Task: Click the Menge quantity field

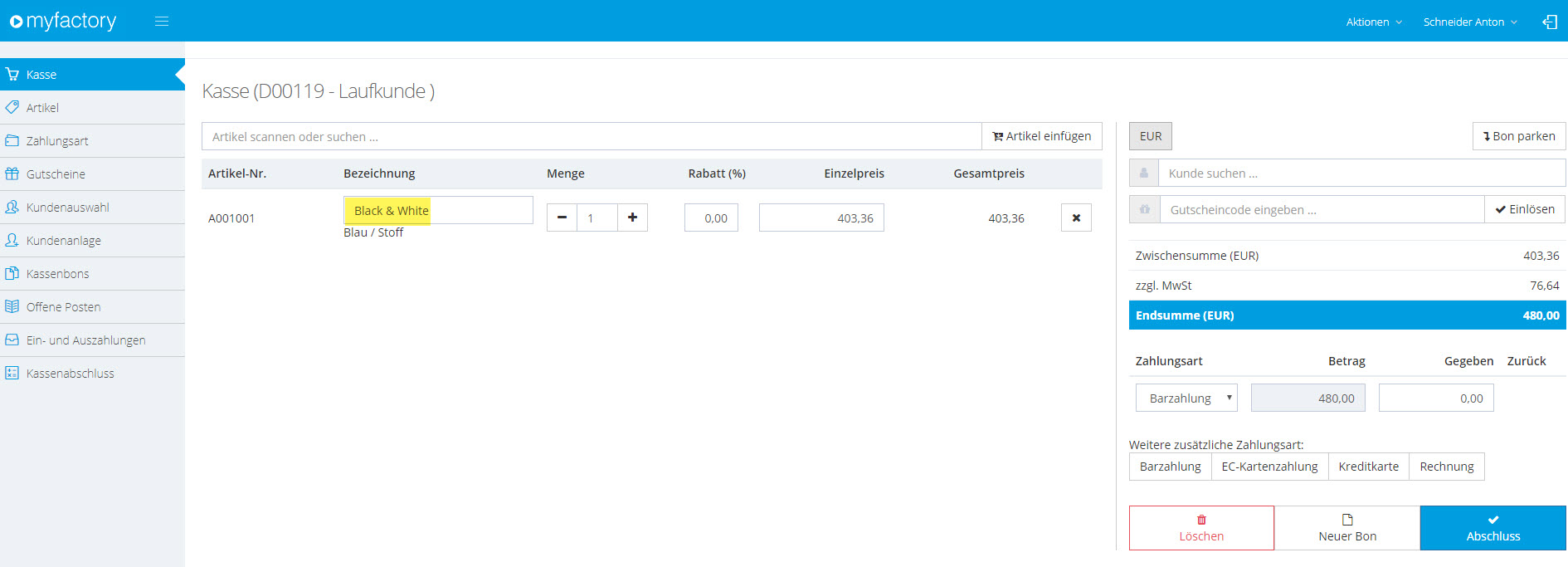Action: coord(597,218)
